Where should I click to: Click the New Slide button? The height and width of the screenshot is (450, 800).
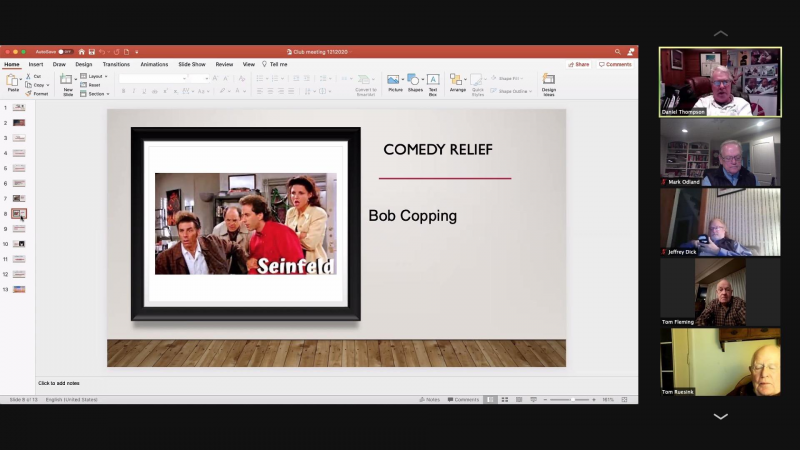(x=67, y=85)
